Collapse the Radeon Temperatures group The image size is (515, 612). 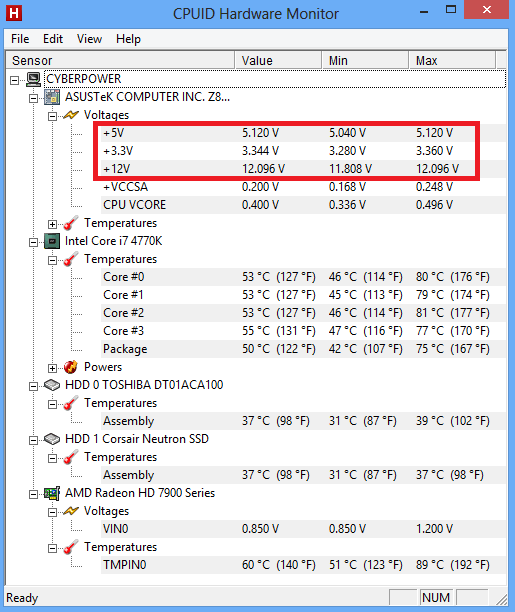pos(52,548)
